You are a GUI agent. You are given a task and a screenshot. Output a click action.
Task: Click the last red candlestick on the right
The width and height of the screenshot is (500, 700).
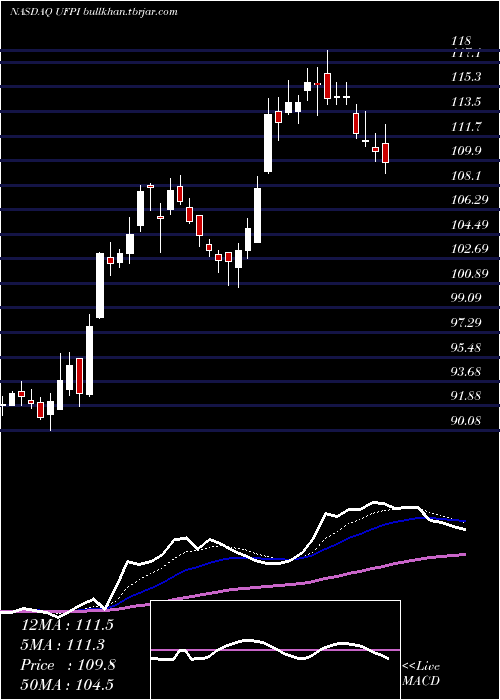coord(385,153)
